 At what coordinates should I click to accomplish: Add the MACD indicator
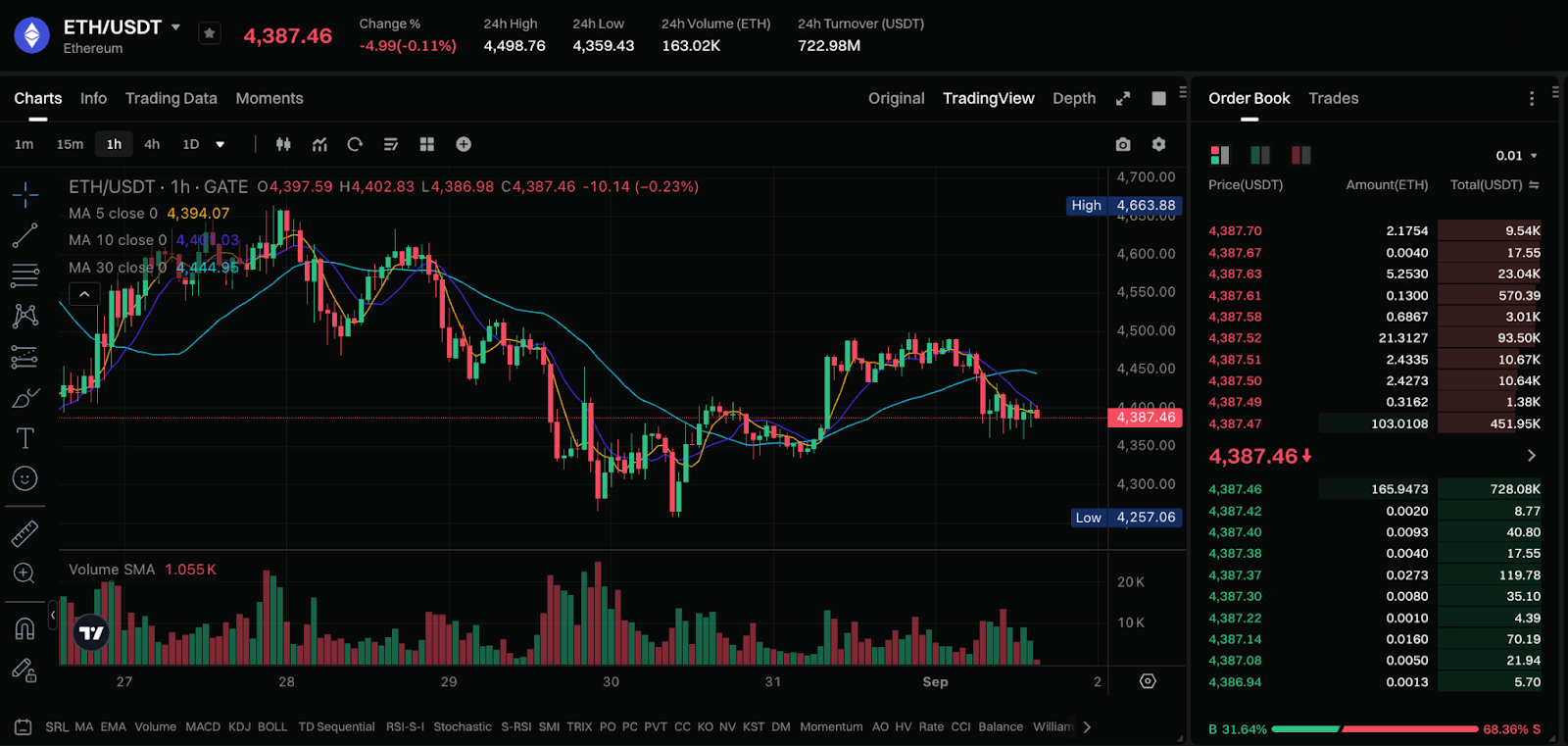(x=203, y=727)
